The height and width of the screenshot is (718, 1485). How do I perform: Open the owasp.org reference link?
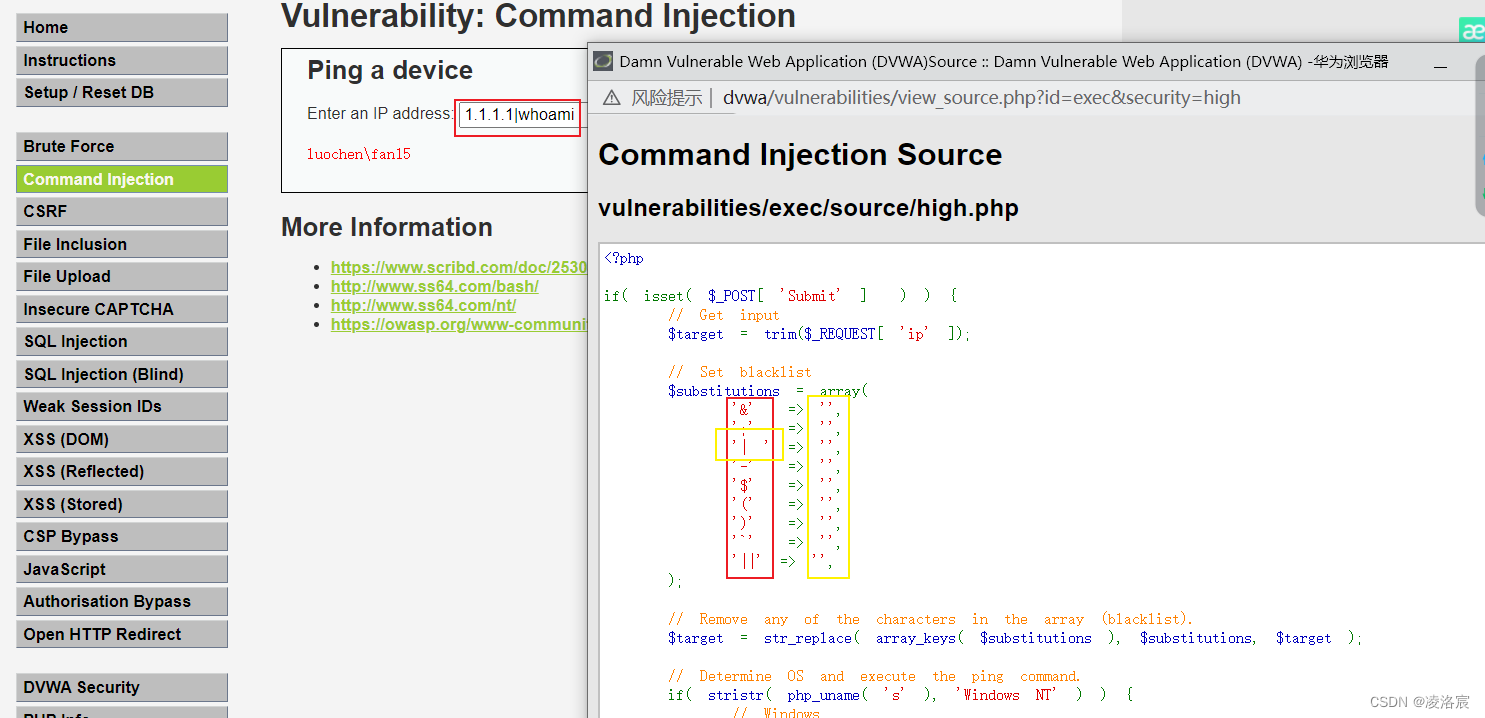[x=459, y=324]
